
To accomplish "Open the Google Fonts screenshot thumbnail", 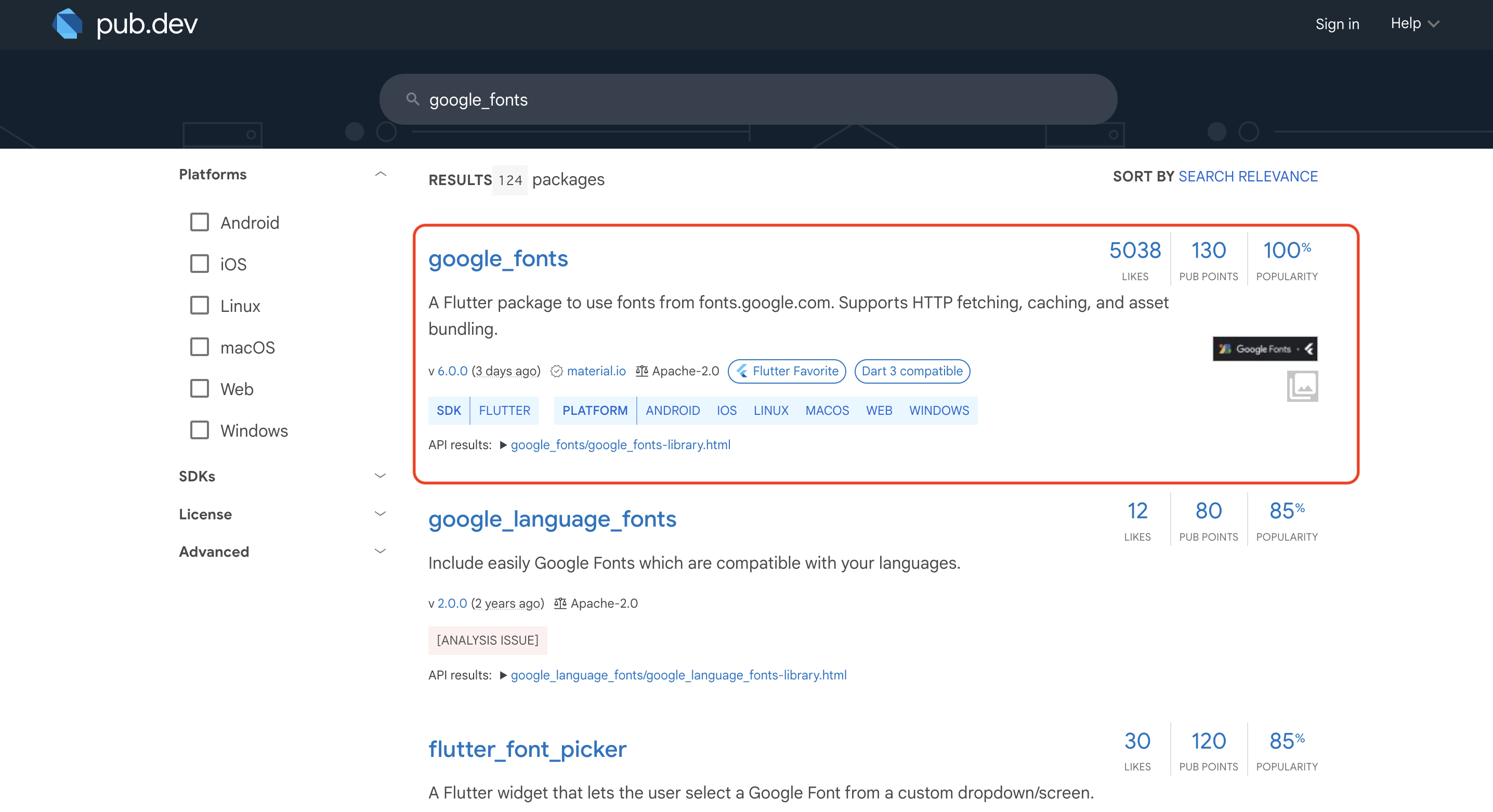I will point(1265,349).
